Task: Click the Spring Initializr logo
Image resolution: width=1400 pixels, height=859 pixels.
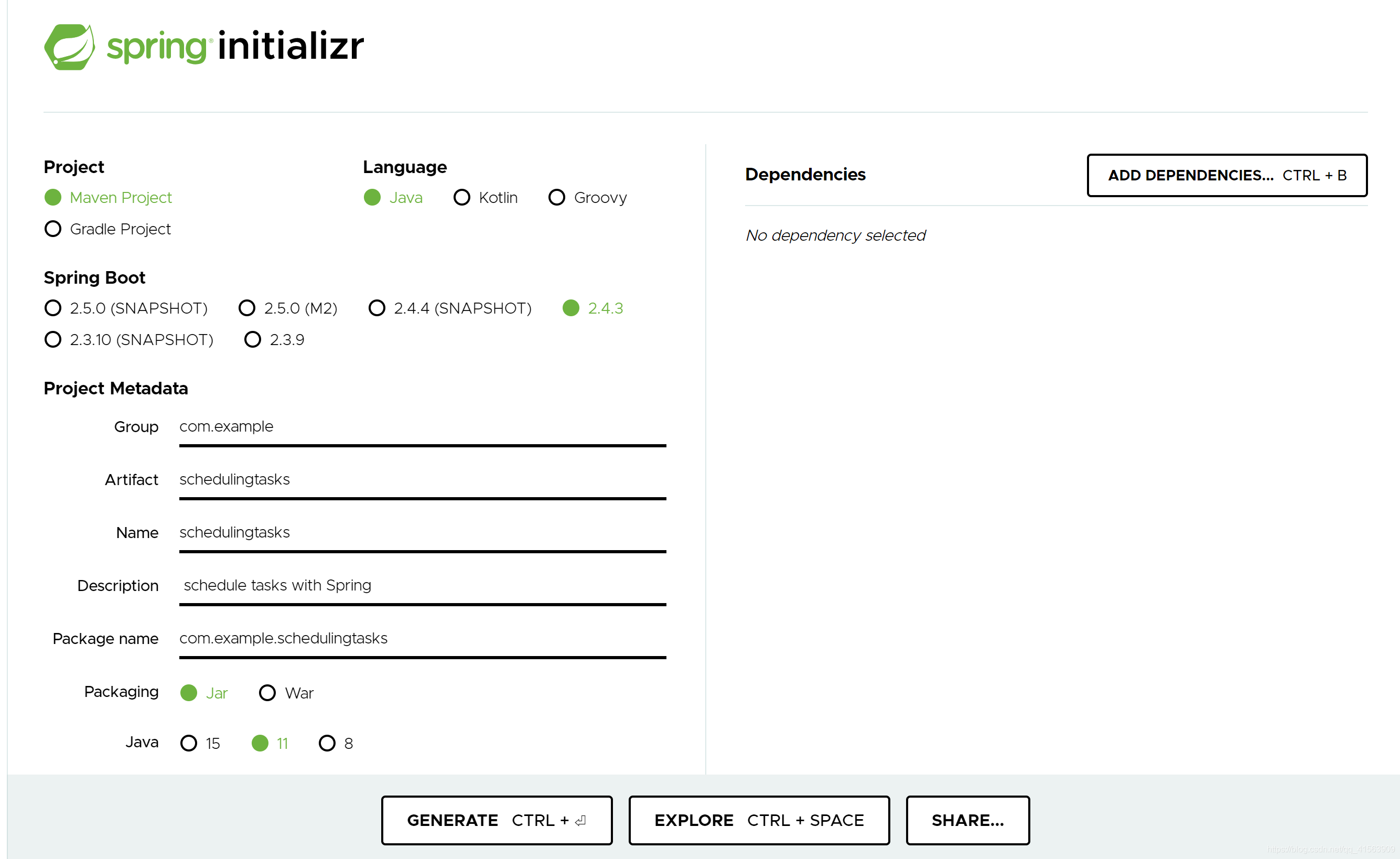Action: 204,47
